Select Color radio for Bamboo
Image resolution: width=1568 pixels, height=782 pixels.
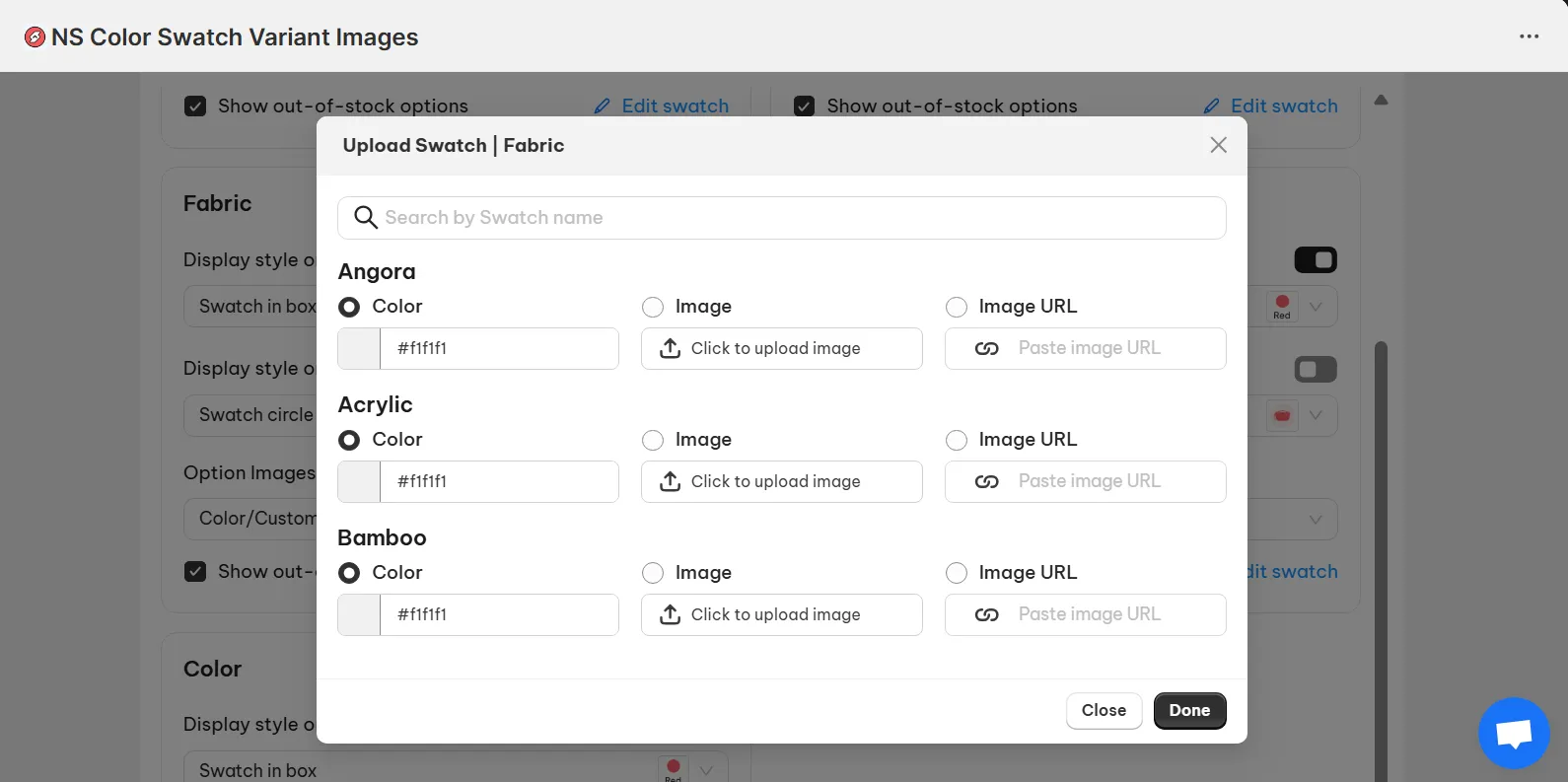(349, 573)
